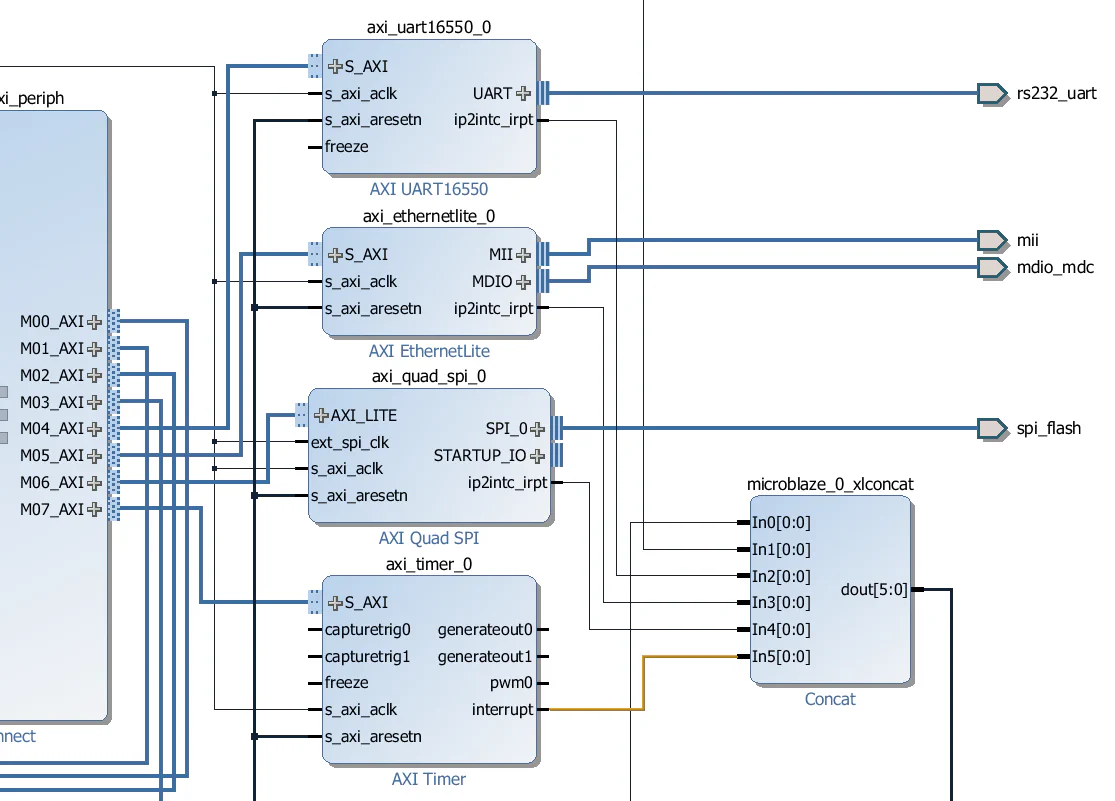
Task: Select the interrupt pin of axi_timer_0
Action: [x=502, y=710]
